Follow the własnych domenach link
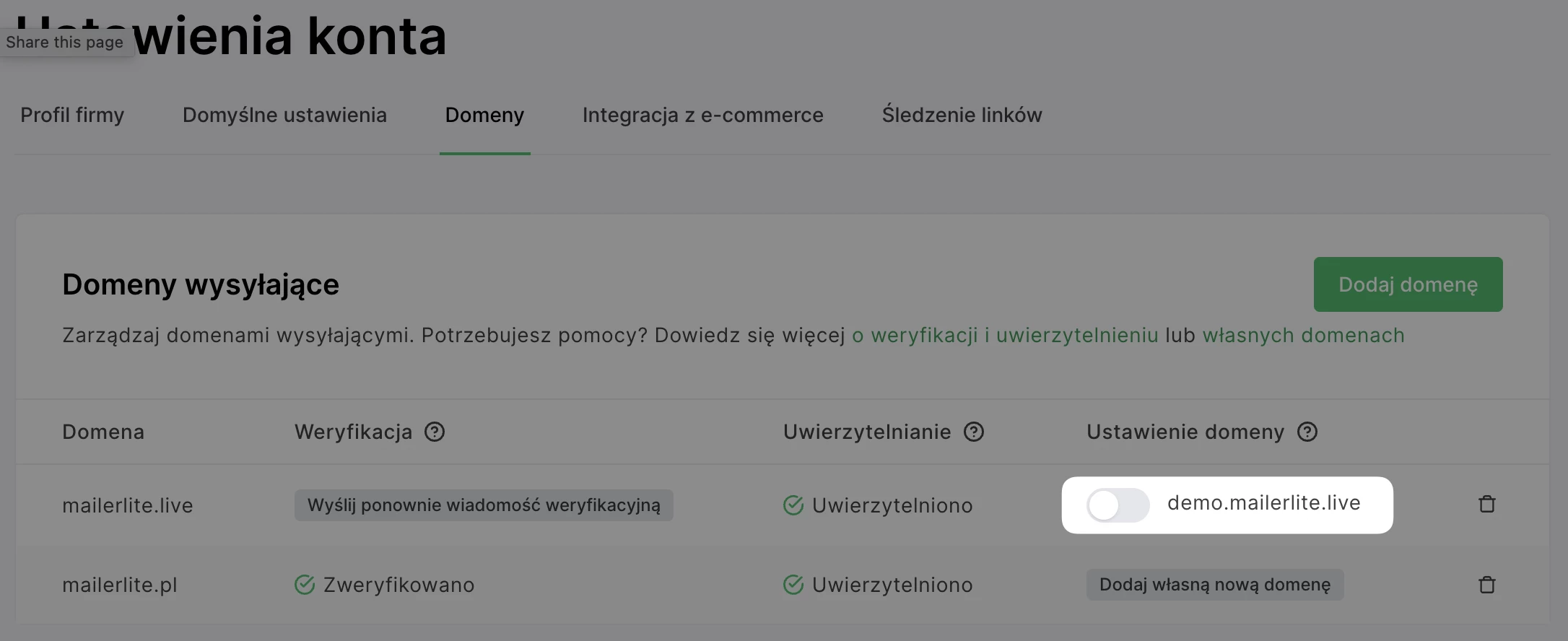Screen dimensions: 1568x641 click(x=1303, y=336)
